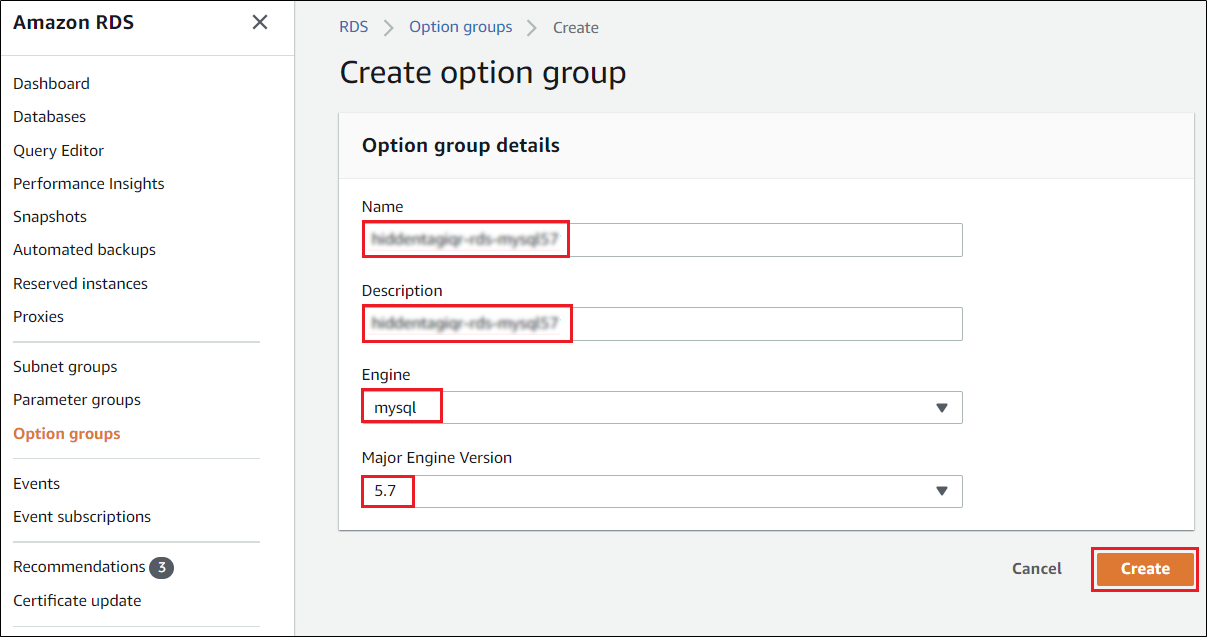Screen dimensions: 1207x637
Task: Click the RDS breadcrumb link
Action: [354, 27]
